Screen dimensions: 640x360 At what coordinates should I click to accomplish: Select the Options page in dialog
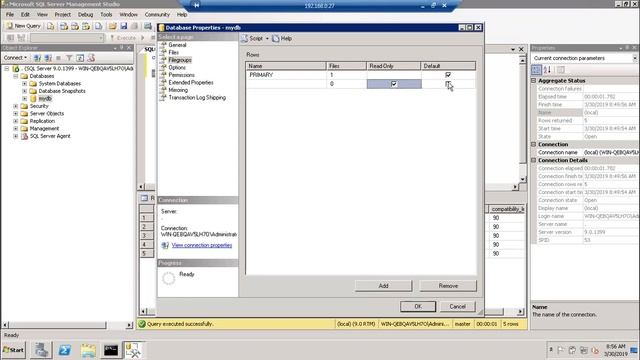click(177, 67)
